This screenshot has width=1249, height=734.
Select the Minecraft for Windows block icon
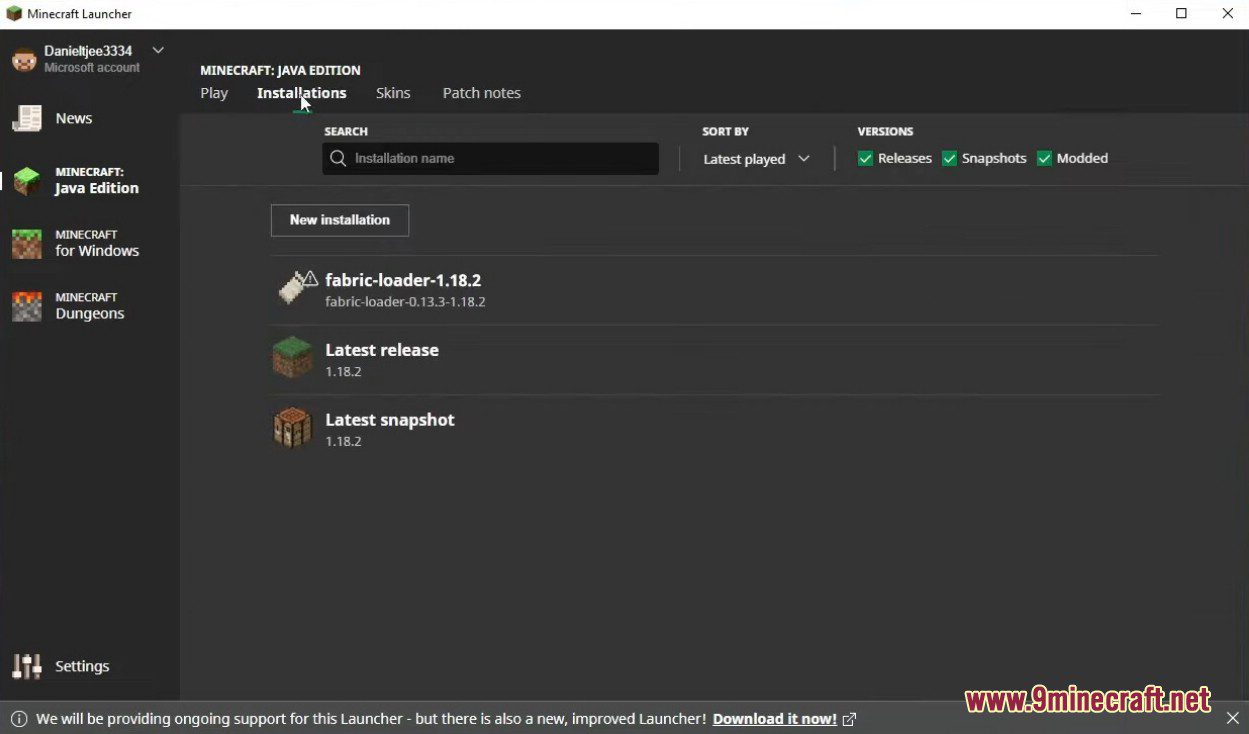[x=27, y=243]
